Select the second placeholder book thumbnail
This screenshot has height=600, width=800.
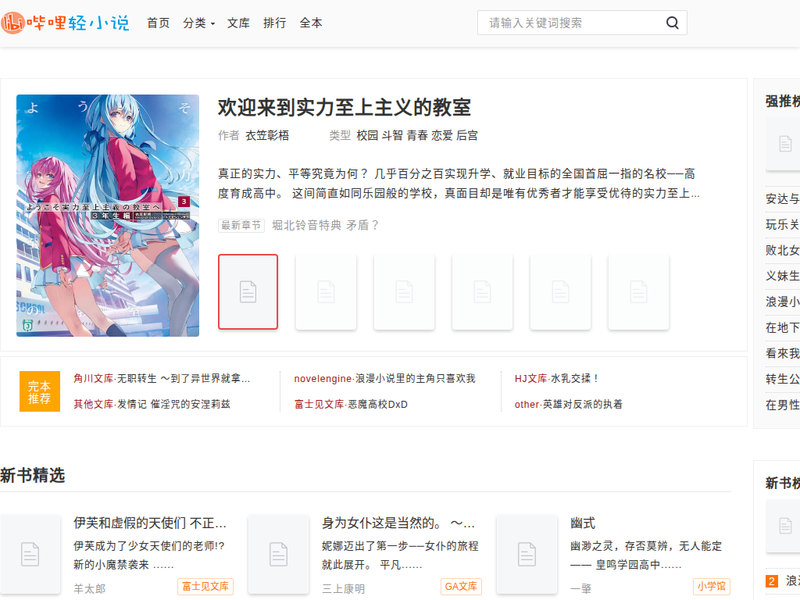click(x=326, y=291)
